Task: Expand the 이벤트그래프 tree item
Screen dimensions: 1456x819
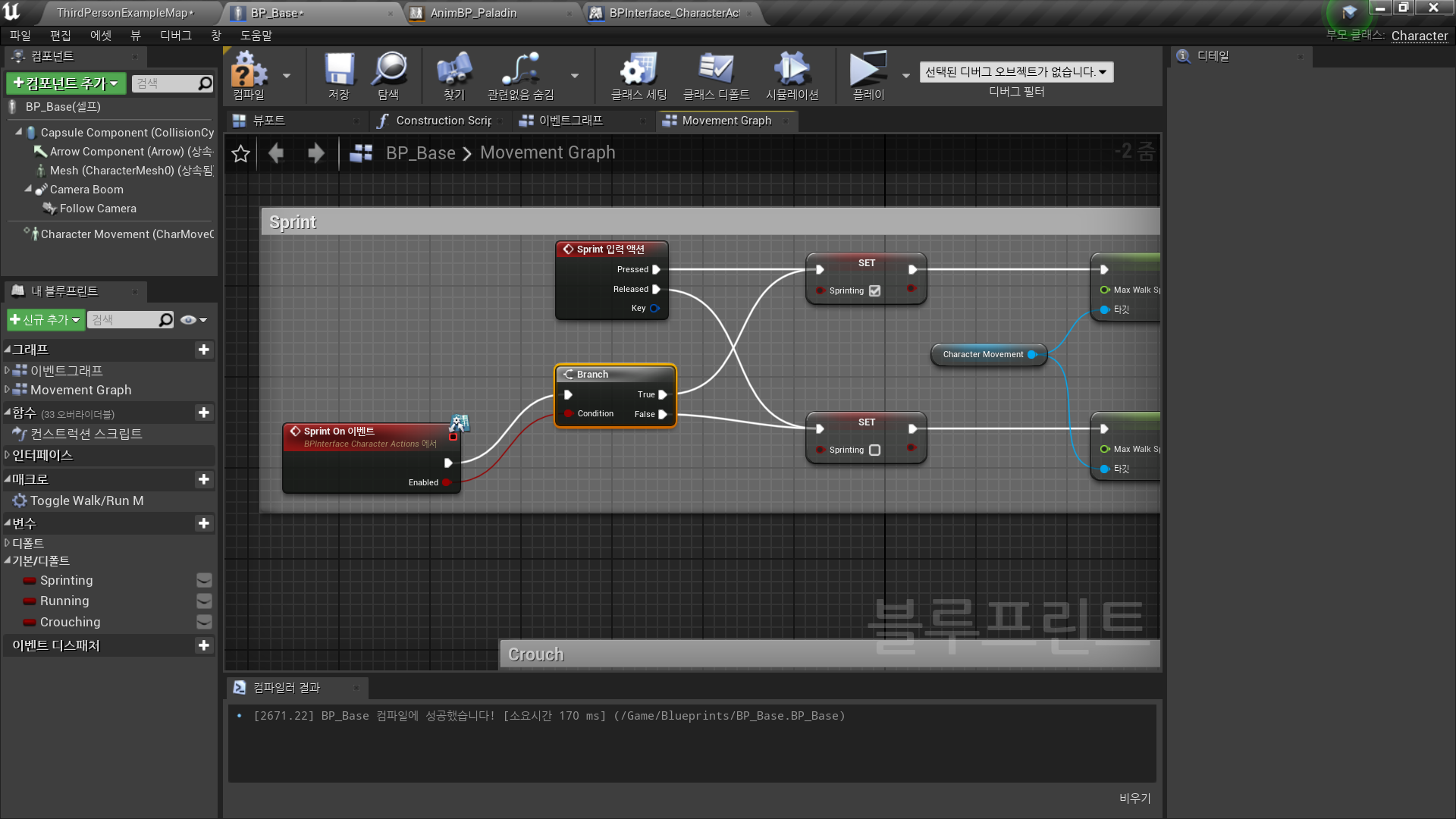Action: (x=7, y=371)
